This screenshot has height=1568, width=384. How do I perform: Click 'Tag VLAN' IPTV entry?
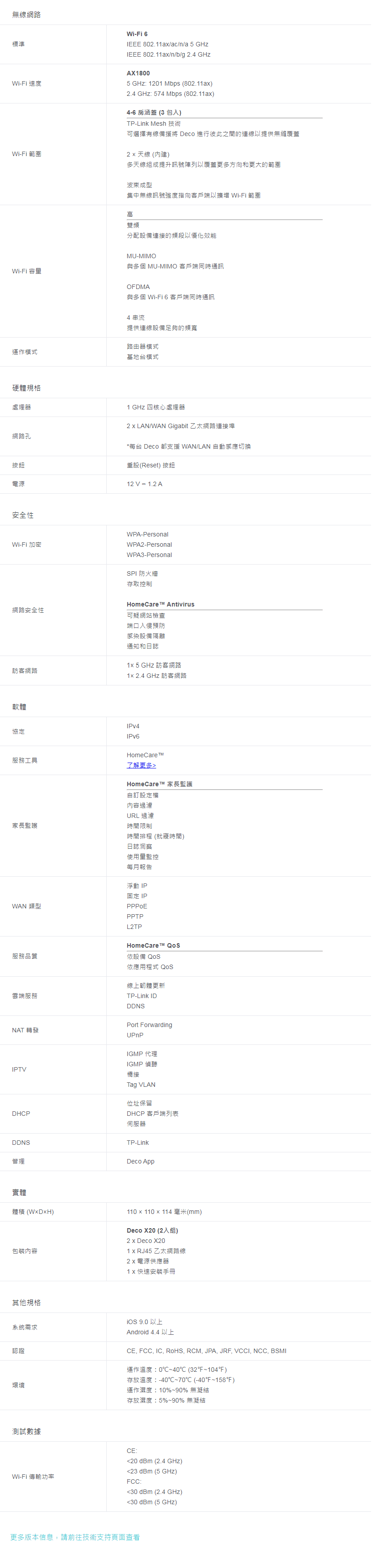(x=141, y=1085)
